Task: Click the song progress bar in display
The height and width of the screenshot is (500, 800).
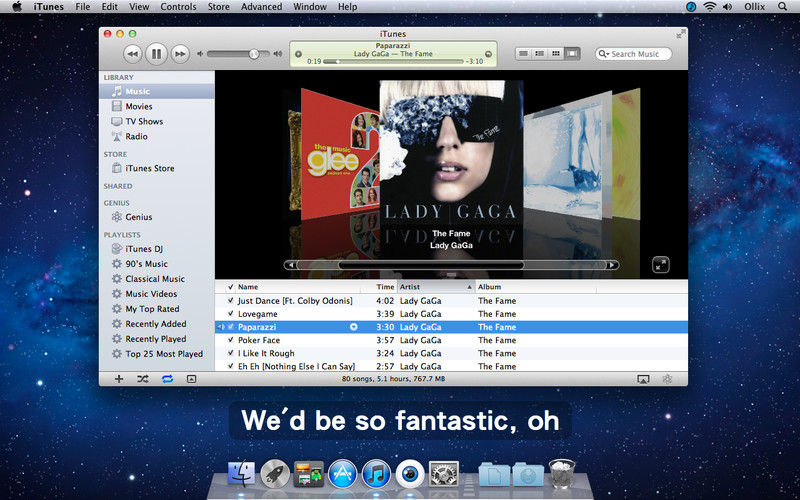Action: (393, 62)
